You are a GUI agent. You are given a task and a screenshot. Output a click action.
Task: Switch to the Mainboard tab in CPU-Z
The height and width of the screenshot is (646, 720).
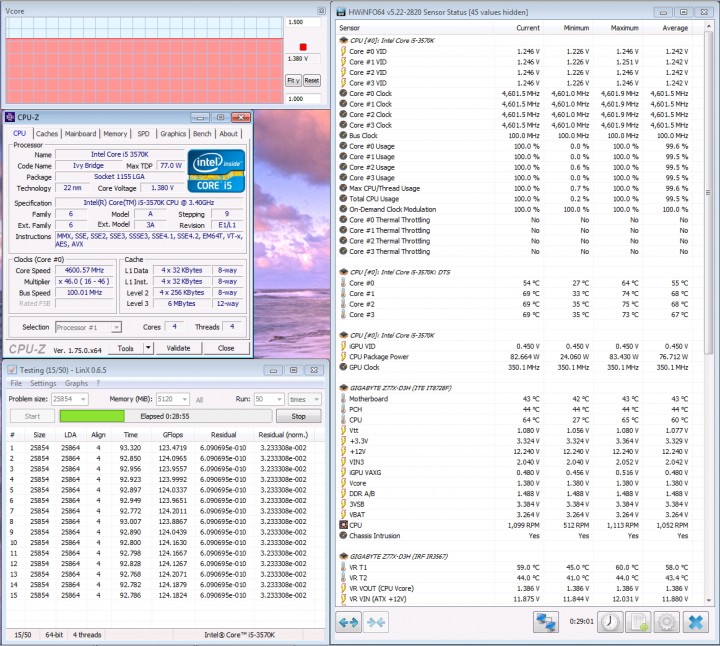tap(80, 134)
